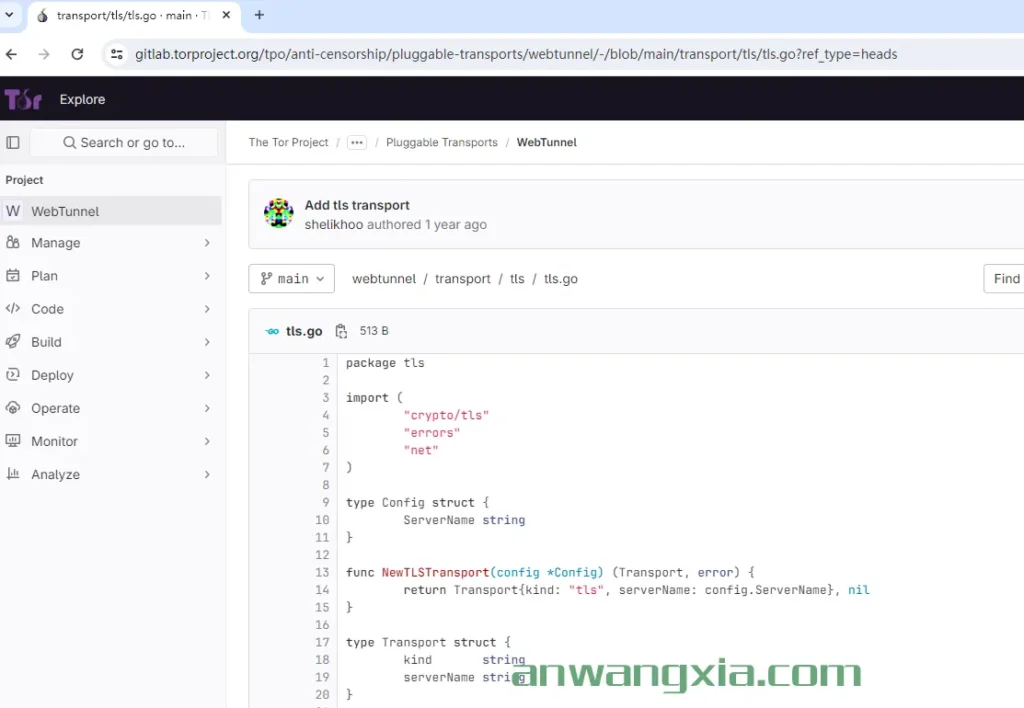This screenshot has height=708, width=1024.
Task: Click the Project sidebar heading
Action: (24, 180)
